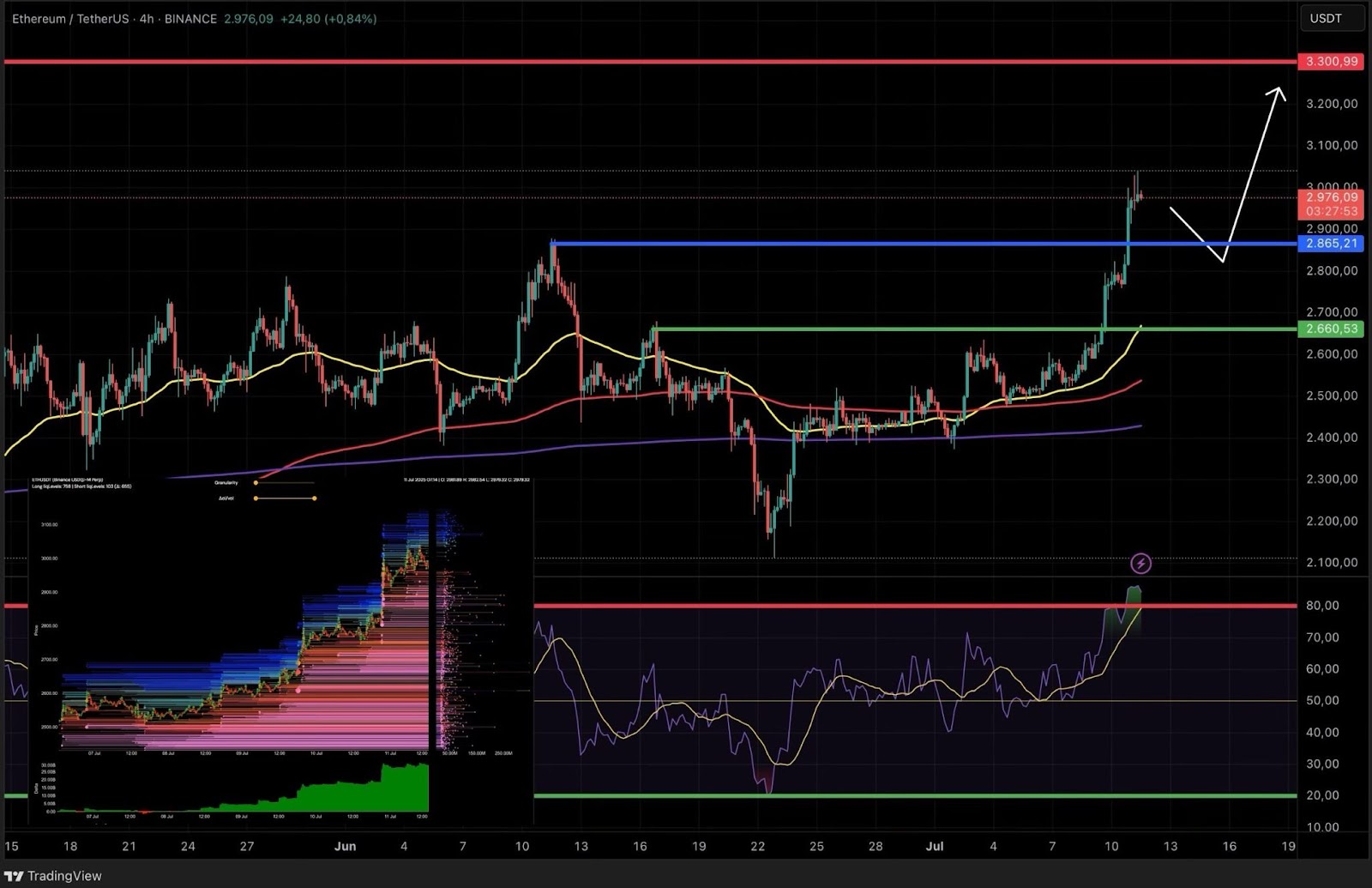This screenshot has height=888, width=1372.
Task: Click the 4h interval in the chart title
Action: click(147, 19)
